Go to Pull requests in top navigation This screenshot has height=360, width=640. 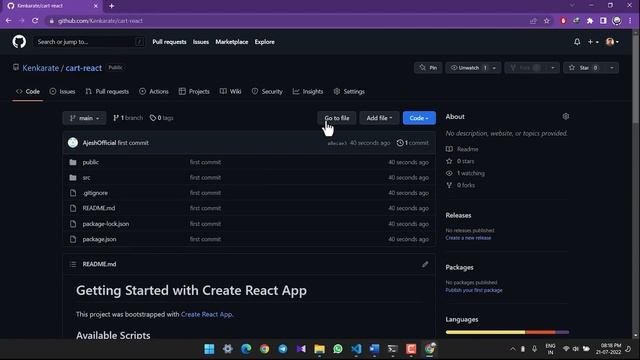[169, 42]
